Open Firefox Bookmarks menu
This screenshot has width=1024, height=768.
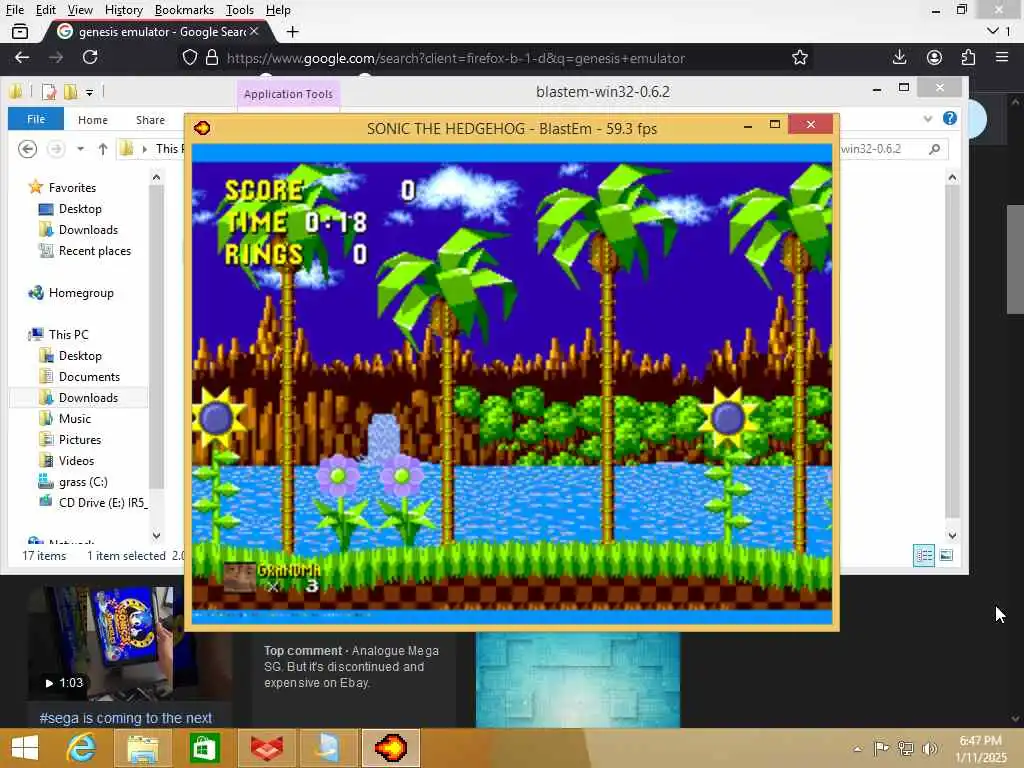point(184,10)
